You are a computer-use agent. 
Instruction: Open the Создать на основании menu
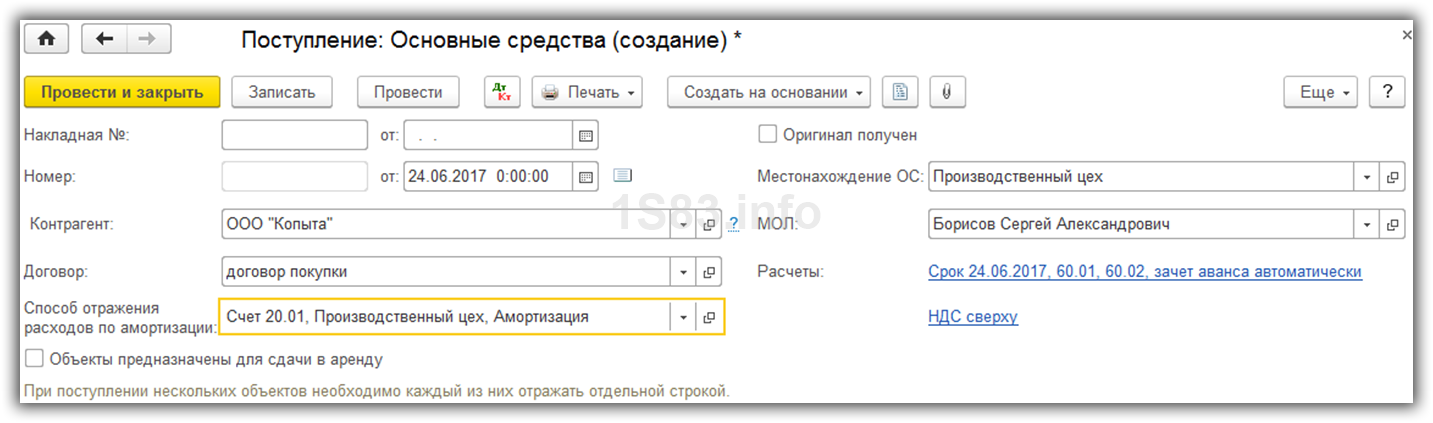768,92
